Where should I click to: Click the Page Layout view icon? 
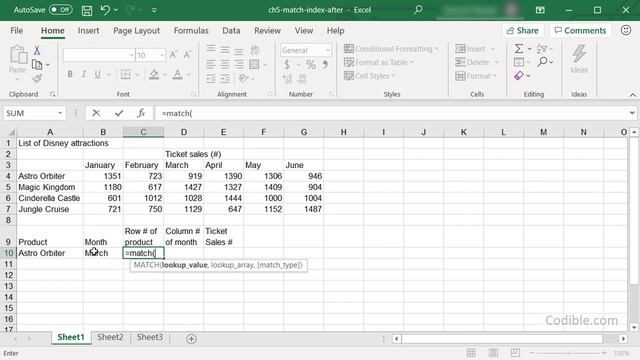click(x=493, y=352)
